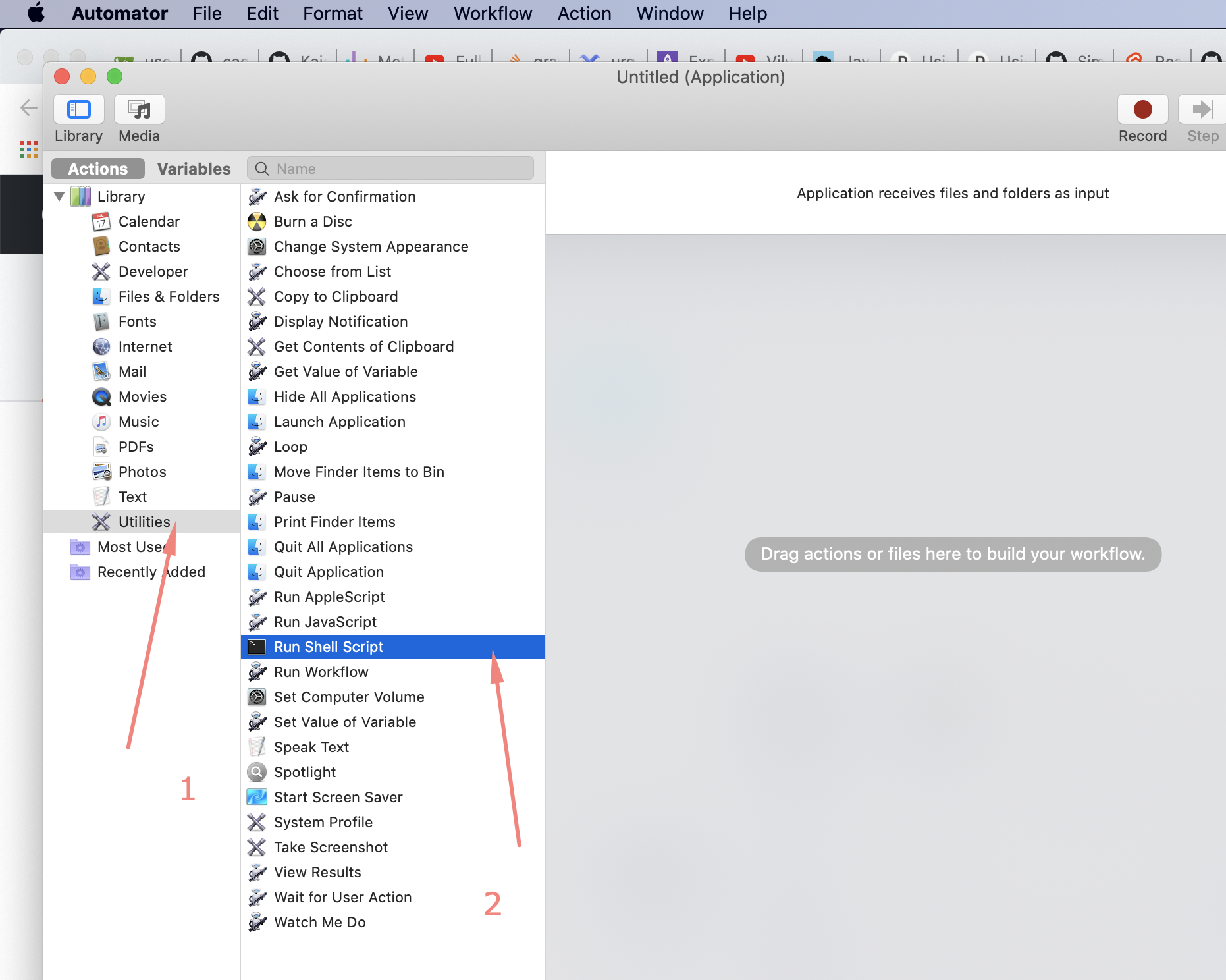Image resolution: width=1226 pixels, height=980 pixels.
Task: Open the Apple menu
Action: pos(36,13)
